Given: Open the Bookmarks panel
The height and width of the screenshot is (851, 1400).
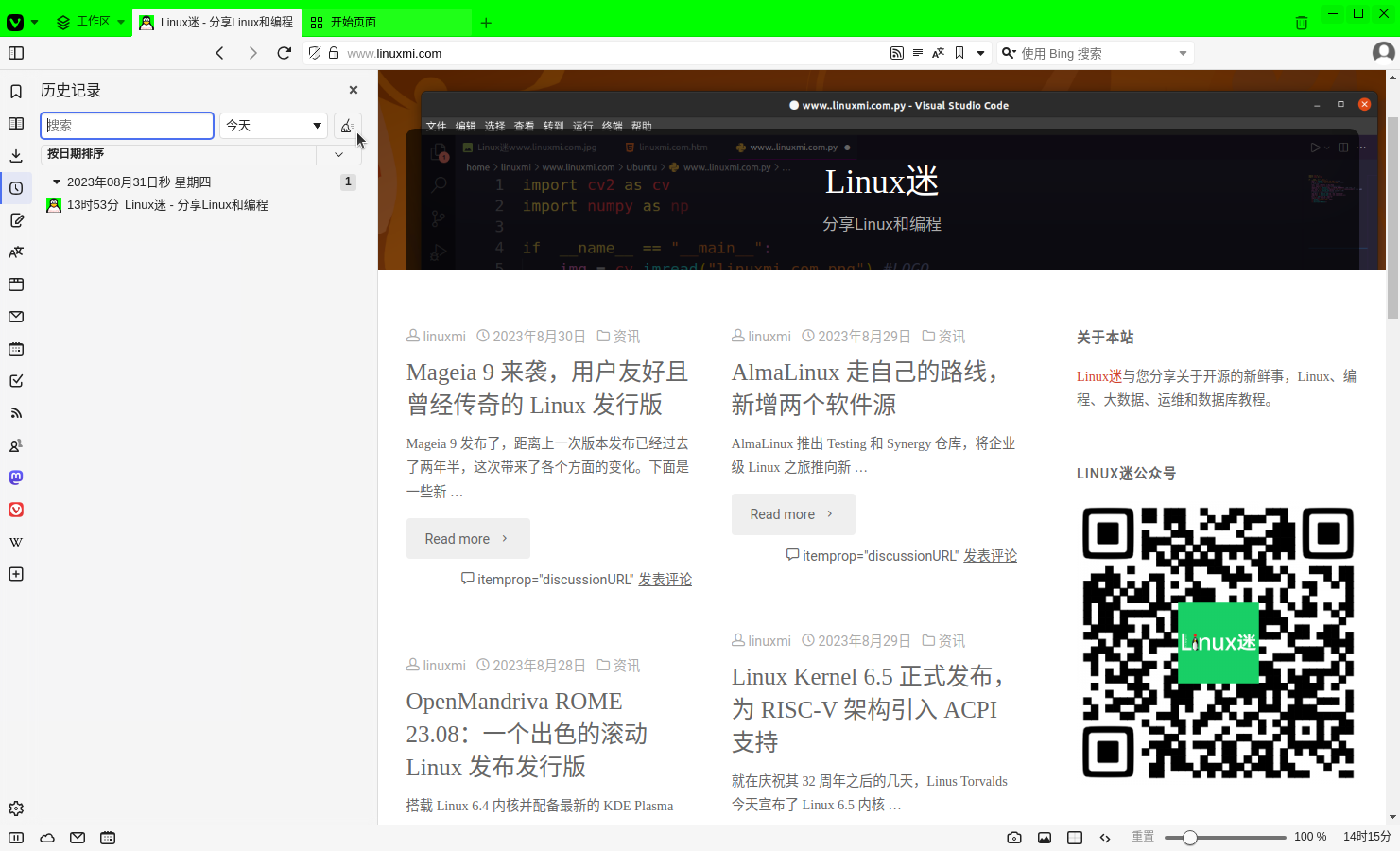Looking at the screenshot, I should click(16, 92).
